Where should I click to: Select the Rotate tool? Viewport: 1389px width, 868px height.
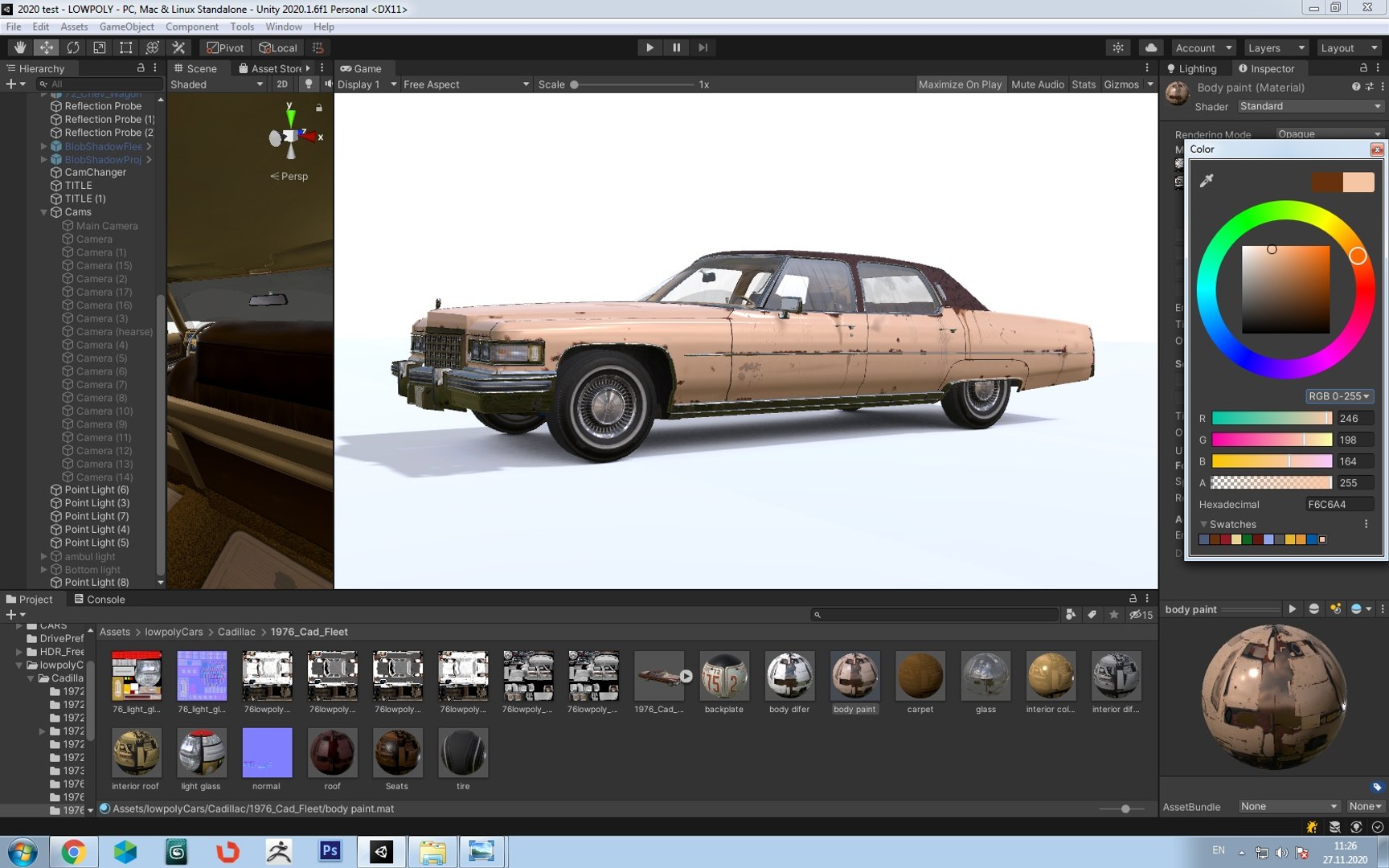click(x=73, y=47)
